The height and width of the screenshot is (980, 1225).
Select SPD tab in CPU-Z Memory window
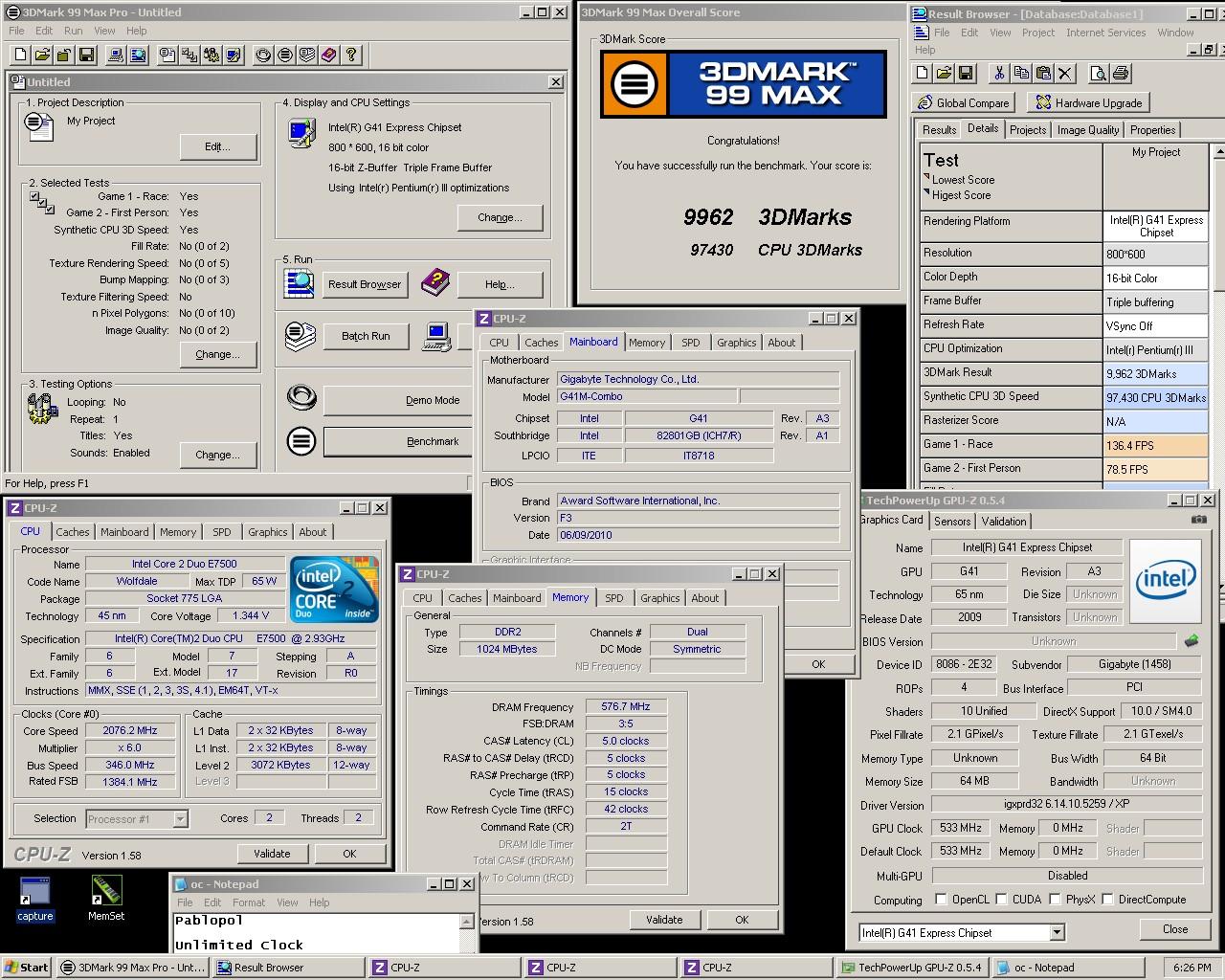click(x=614, y=598)
